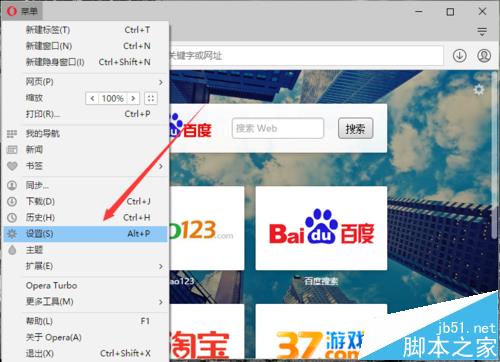The image size is (500, 362).
Task: Open the News menu entry
Action: pyautogui.click(x=86, y=150)
